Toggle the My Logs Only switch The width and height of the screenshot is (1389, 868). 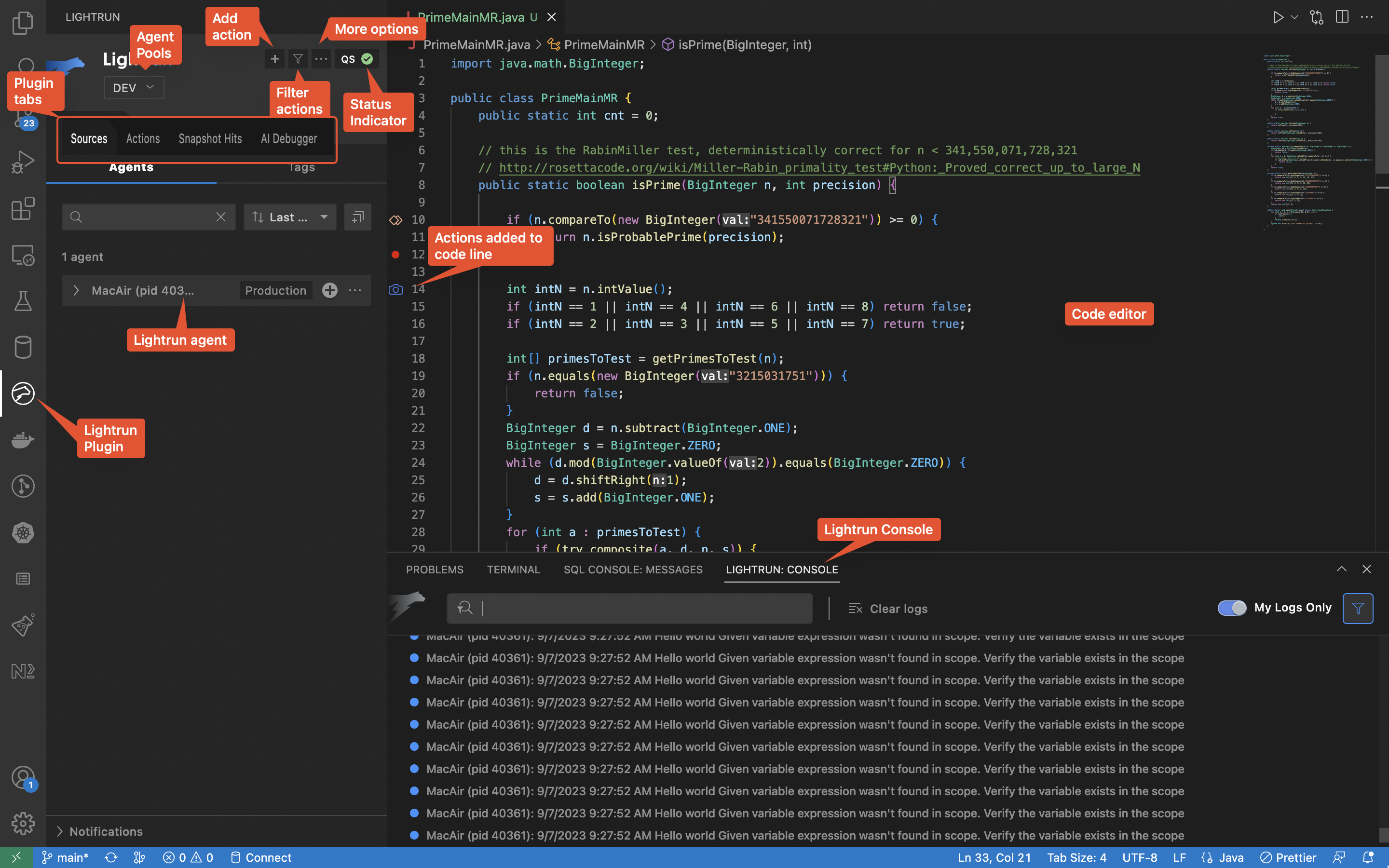[1232, 608]
